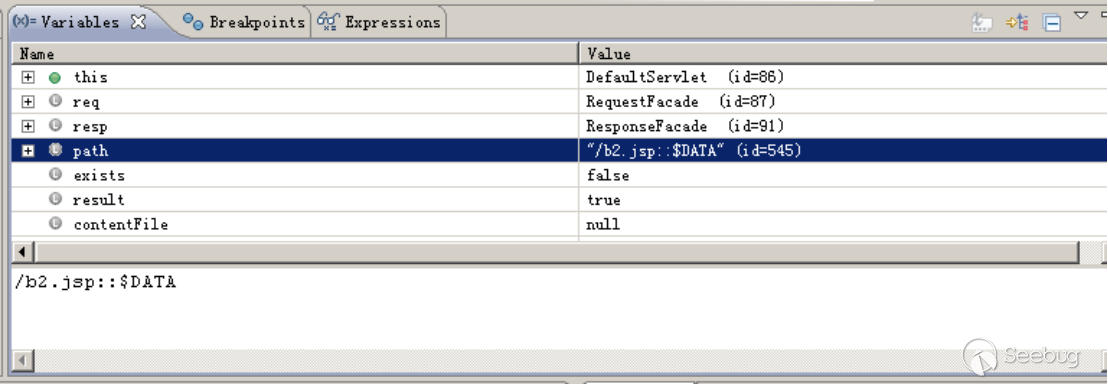The width and height of the screenshot is (1108, 384).
Task: Close the Variables tab with its X icon
Action: (138, 22)
